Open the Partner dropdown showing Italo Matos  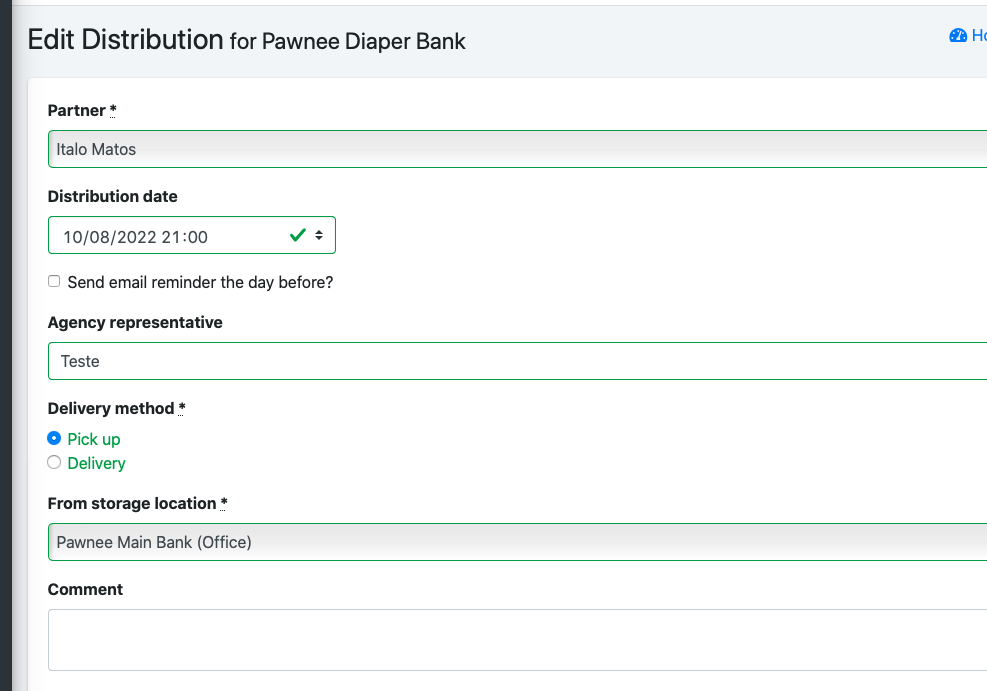pos(517,149)
